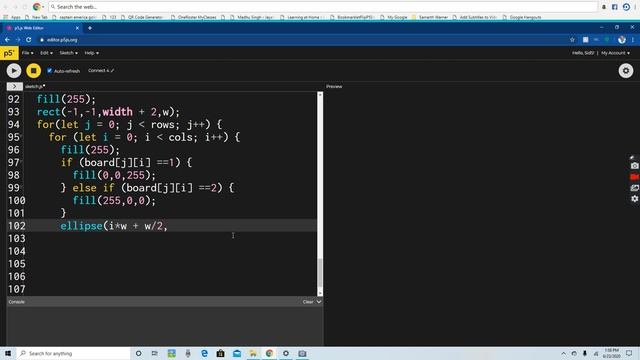Click the Play sketch button
The width and height of the screenshot is (640, 360).
[13, 71]
